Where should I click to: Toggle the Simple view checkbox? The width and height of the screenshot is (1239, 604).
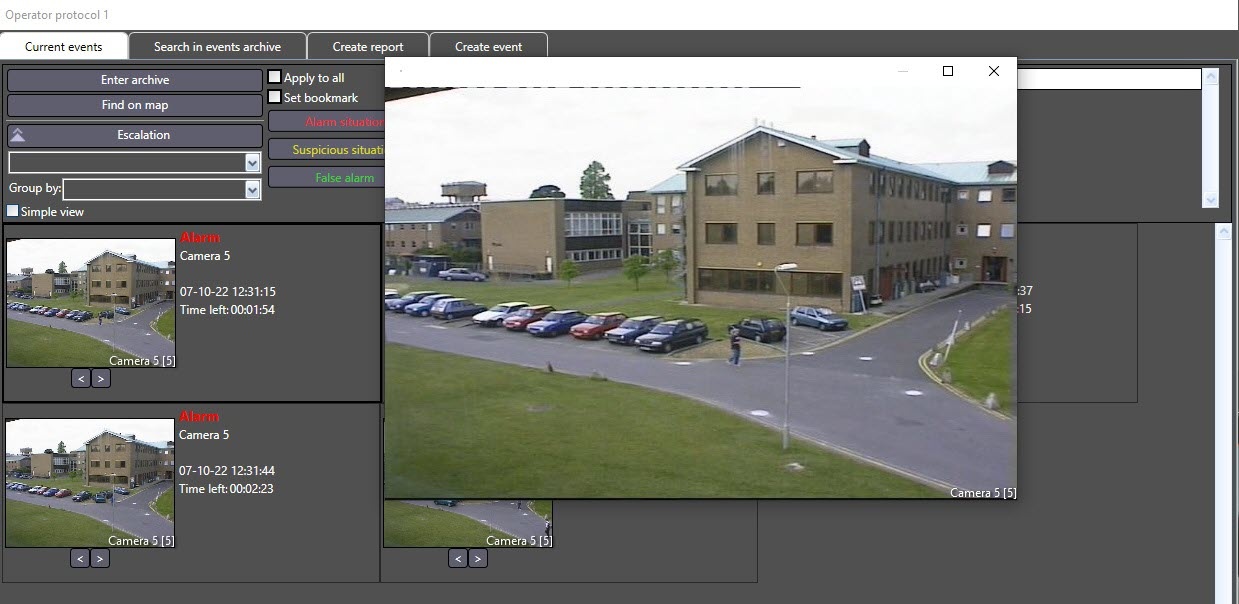tap(13, 211)
